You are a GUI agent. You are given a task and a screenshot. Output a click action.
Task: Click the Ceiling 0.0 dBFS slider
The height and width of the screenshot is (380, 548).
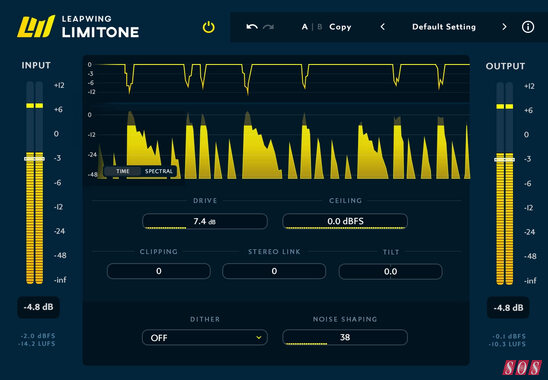point(345,221)
